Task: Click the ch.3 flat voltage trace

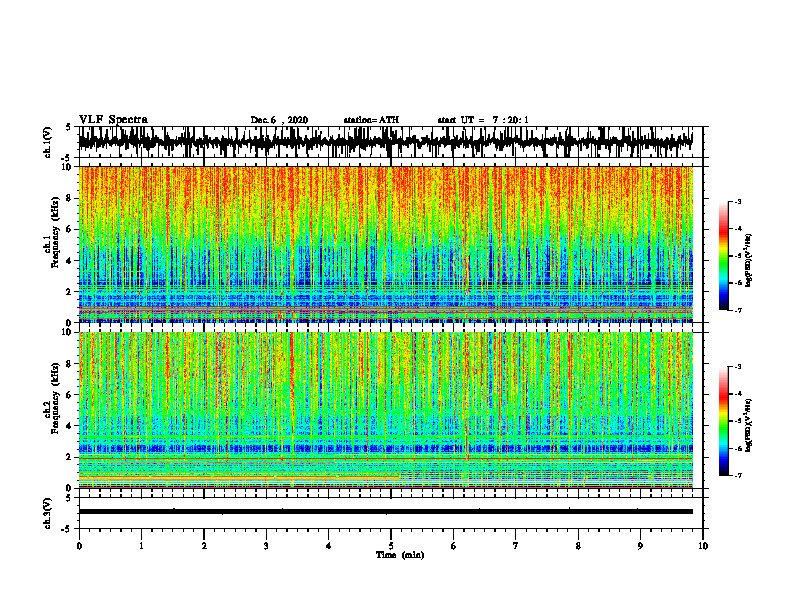Action: (x=385, y=512)
